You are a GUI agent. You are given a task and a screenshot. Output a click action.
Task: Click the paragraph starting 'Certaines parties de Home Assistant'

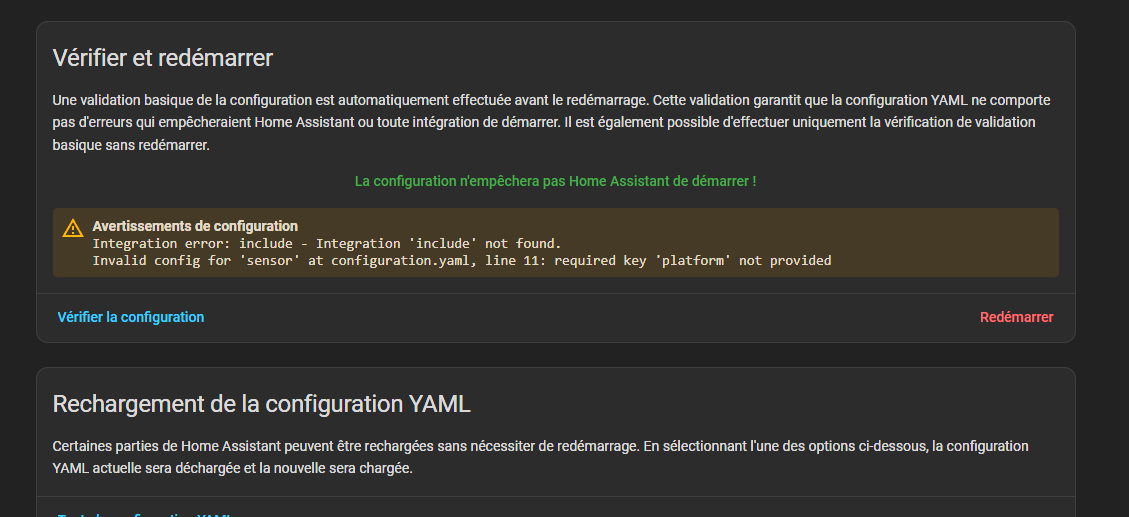pos(540,446)
